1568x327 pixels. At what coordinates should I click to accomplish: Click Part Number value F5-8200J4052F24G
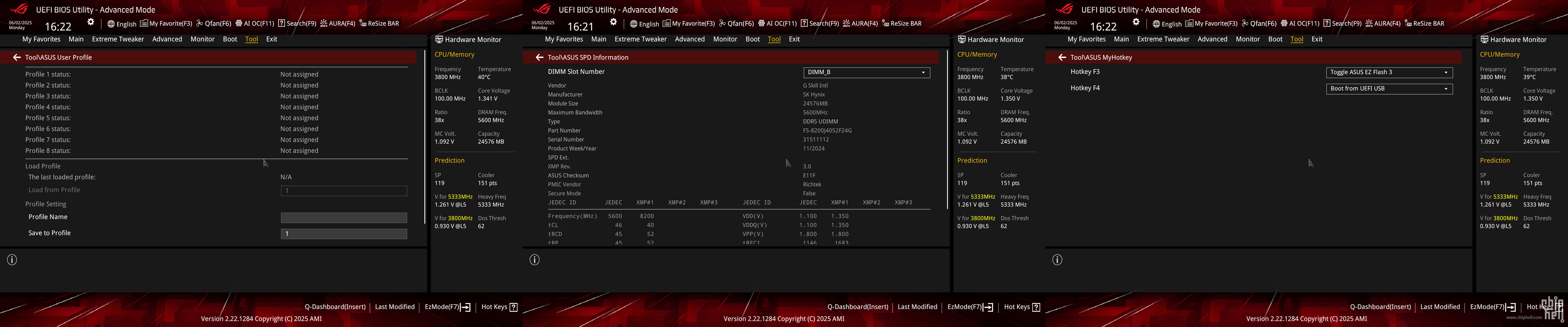coord(827,130)
